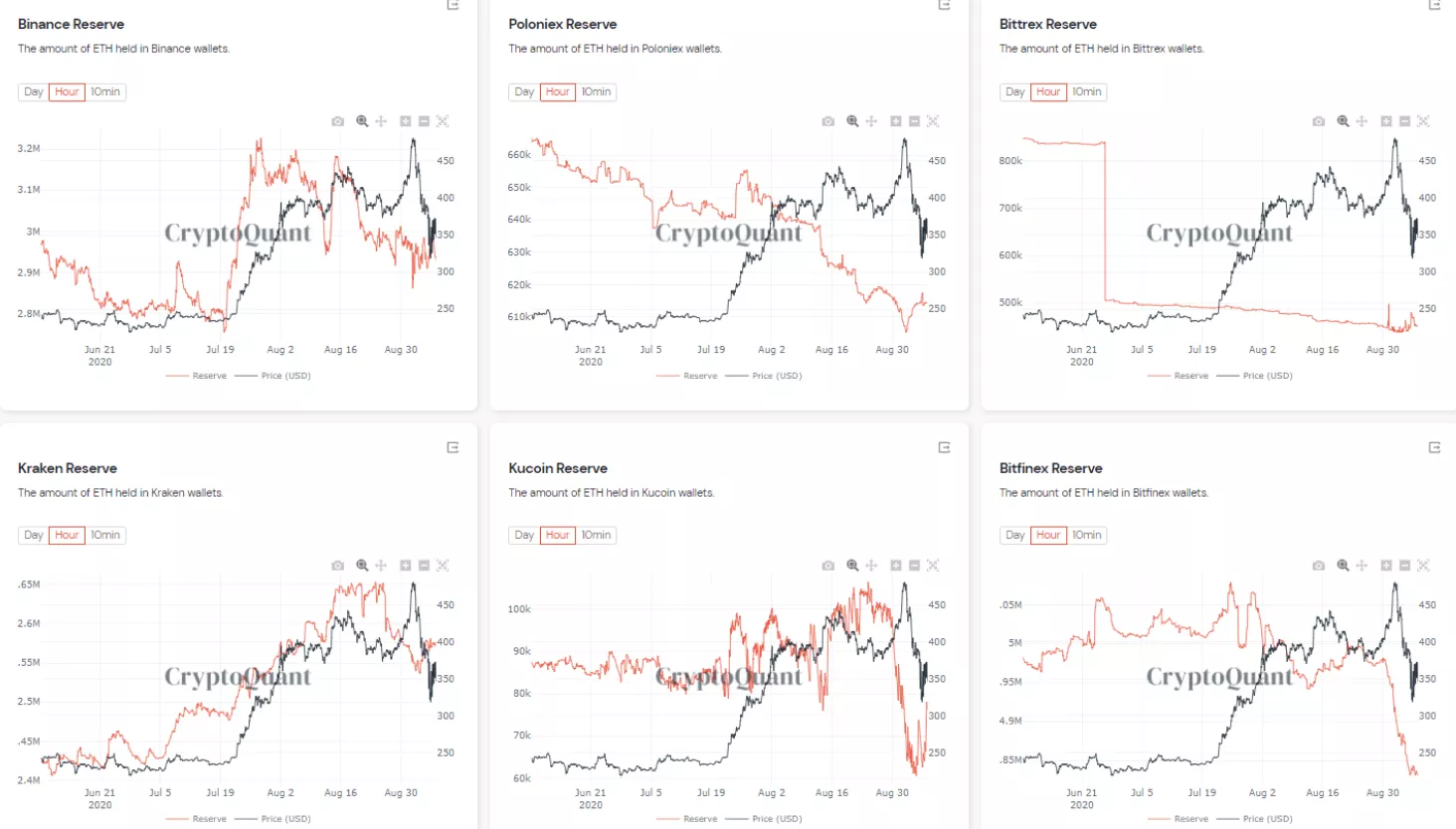This screenshot has width=1456, height=829.
Task: Autoscale the Poloniex Reserve chart
Action: [x=933, y=121]
